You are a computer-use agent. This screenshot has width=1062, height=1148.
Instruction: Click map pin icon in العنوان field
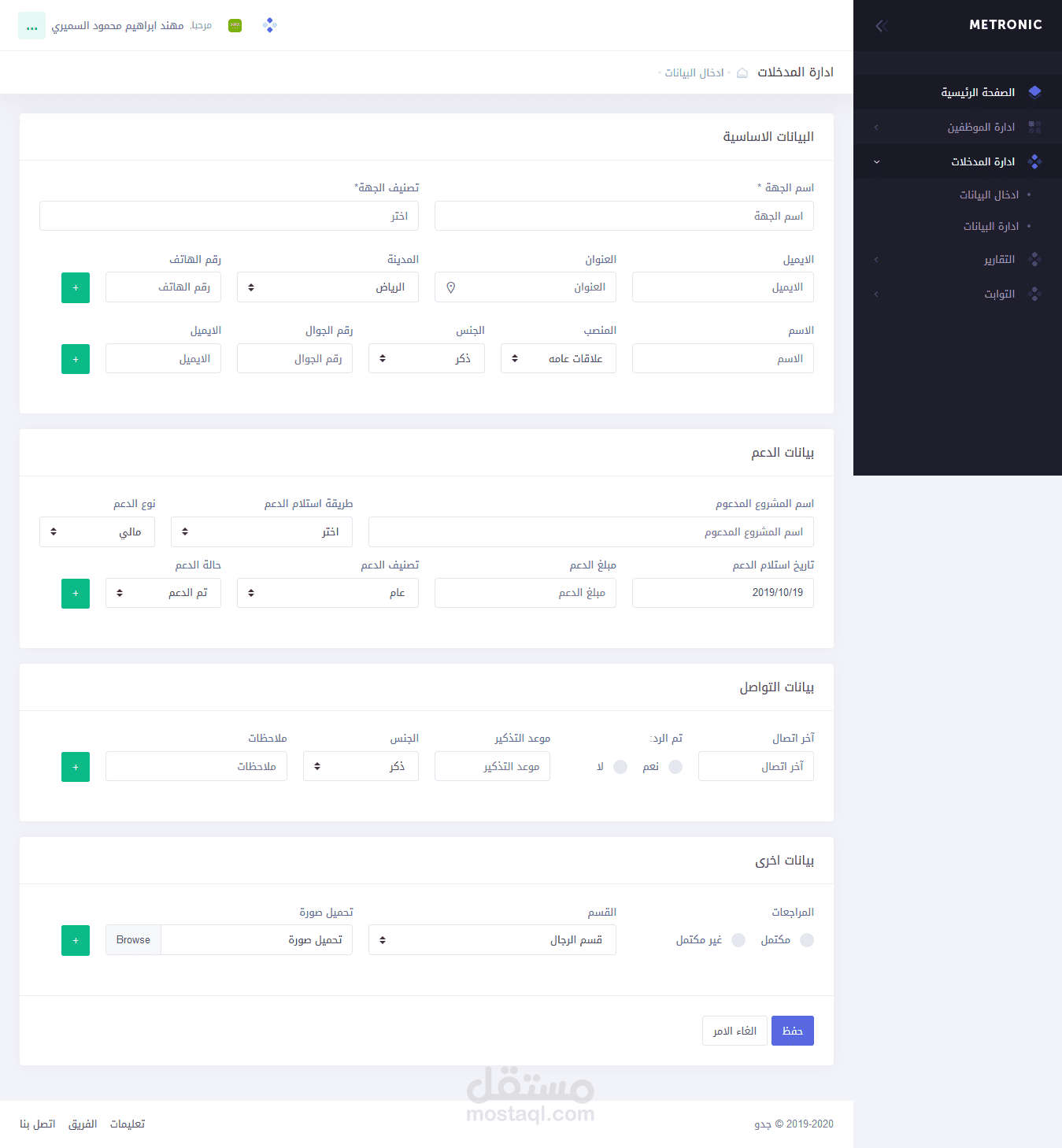pos(451,287)
